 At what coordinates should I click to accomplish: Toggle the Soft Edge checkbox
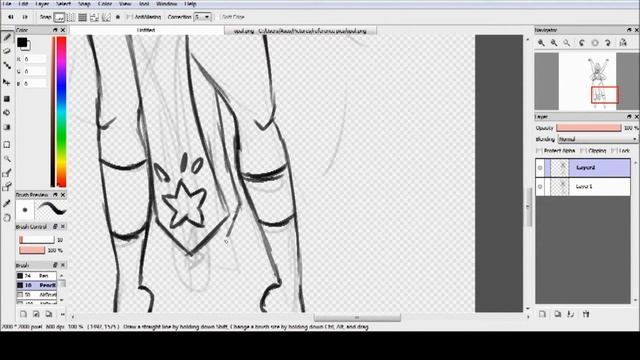(x=217, y=17)
